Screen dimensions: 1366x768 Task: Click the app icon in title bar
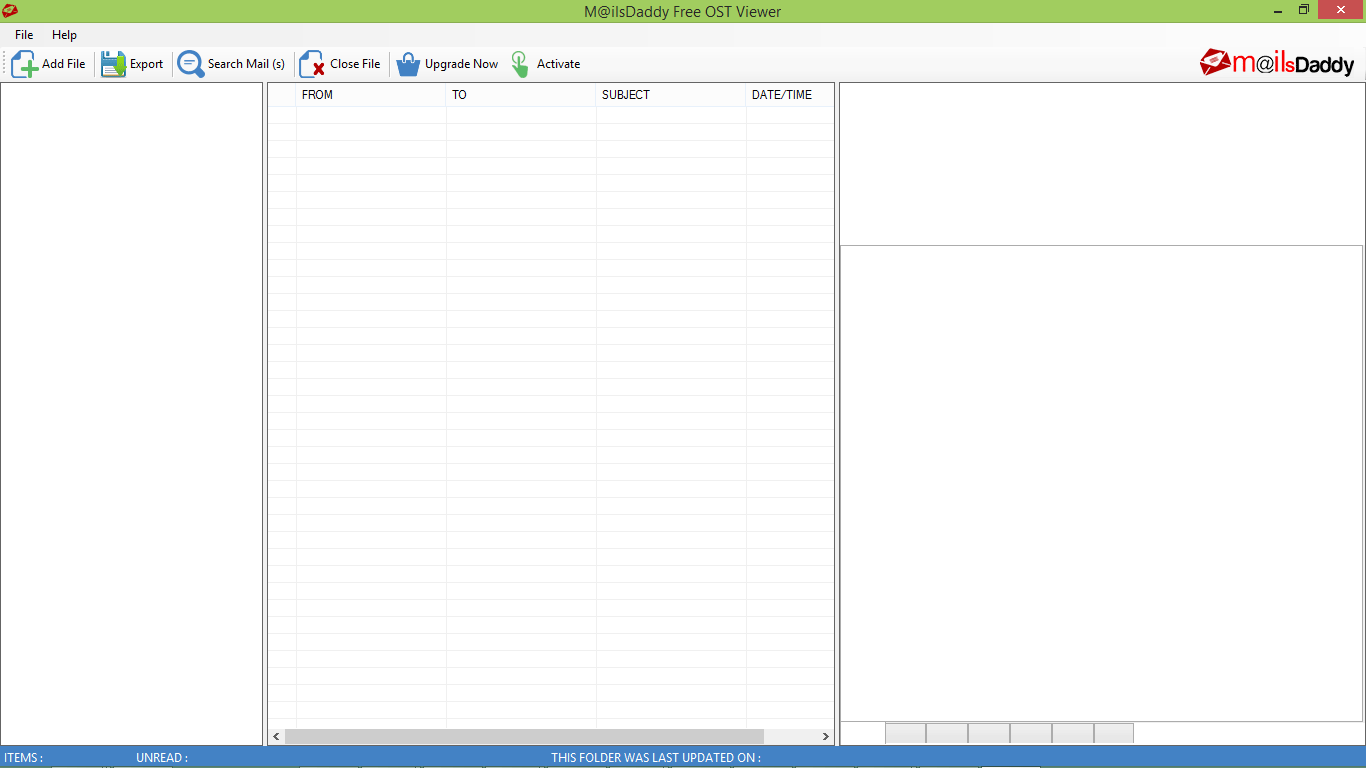pyautogui.click(x=10, y=11)
